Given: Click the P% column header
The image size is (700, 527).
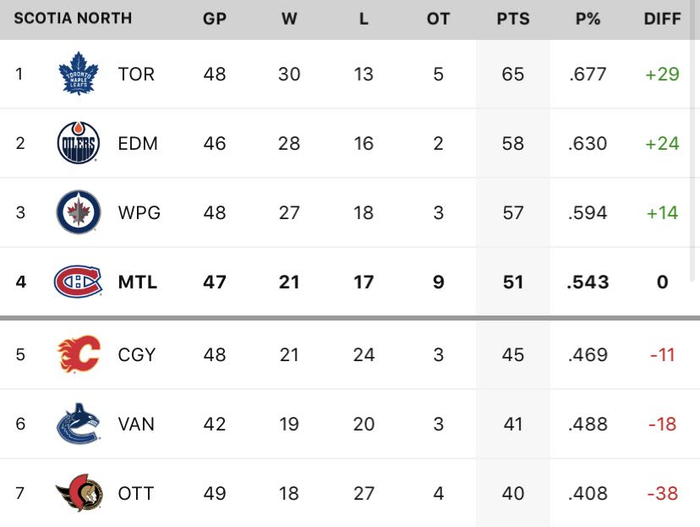Looking at the screenshot, I should pyautogui.click(x=588, y=19).
